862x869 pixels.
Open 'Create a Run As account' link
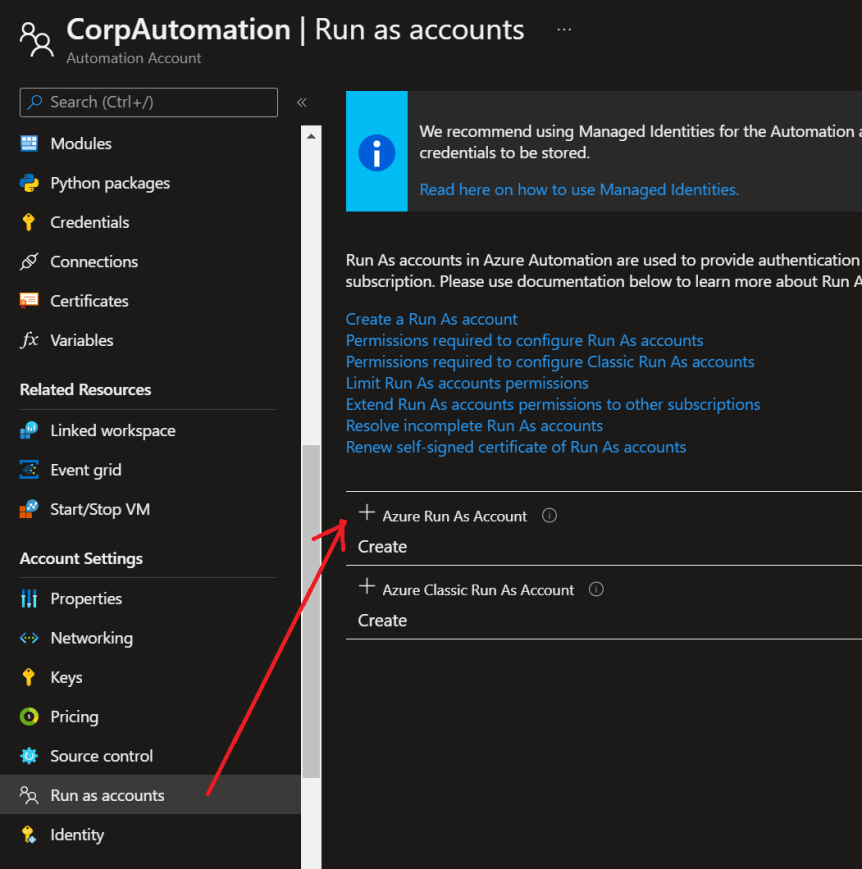[431, 319]
